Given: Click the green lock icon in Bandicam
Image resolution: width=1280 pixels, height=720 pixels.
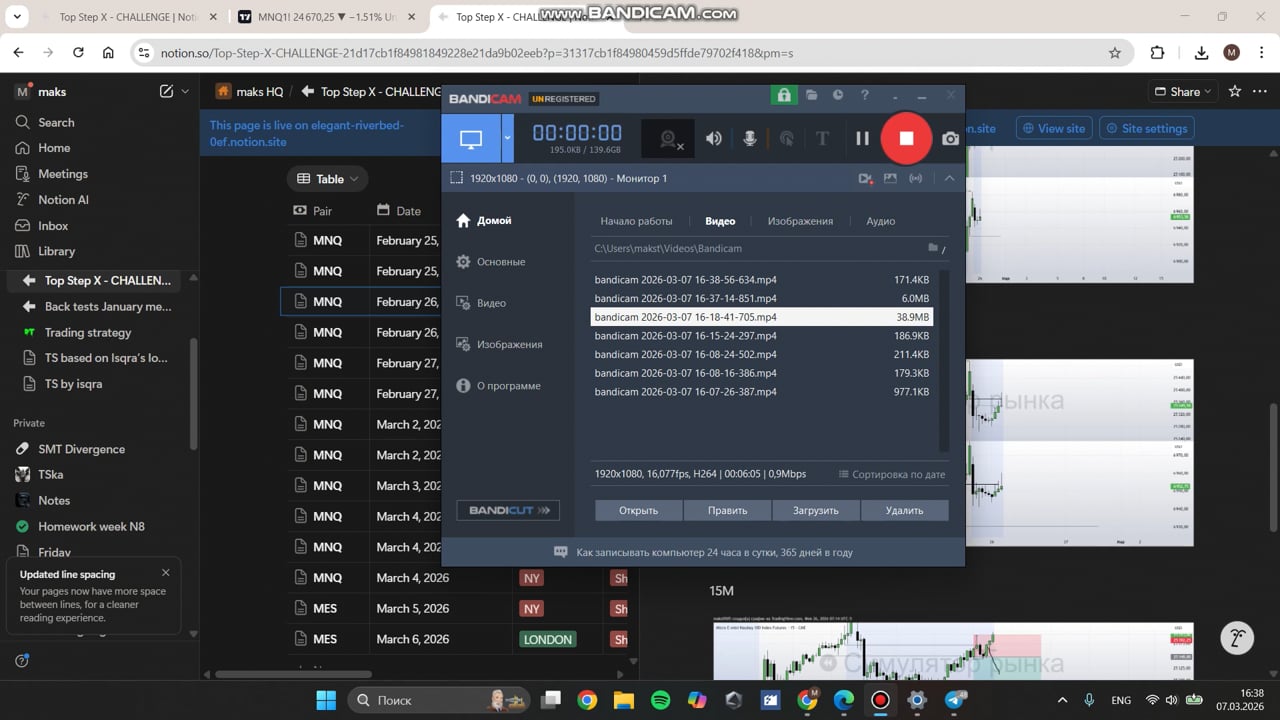Looking at the screenshot, I should click(x=783, y=95).
